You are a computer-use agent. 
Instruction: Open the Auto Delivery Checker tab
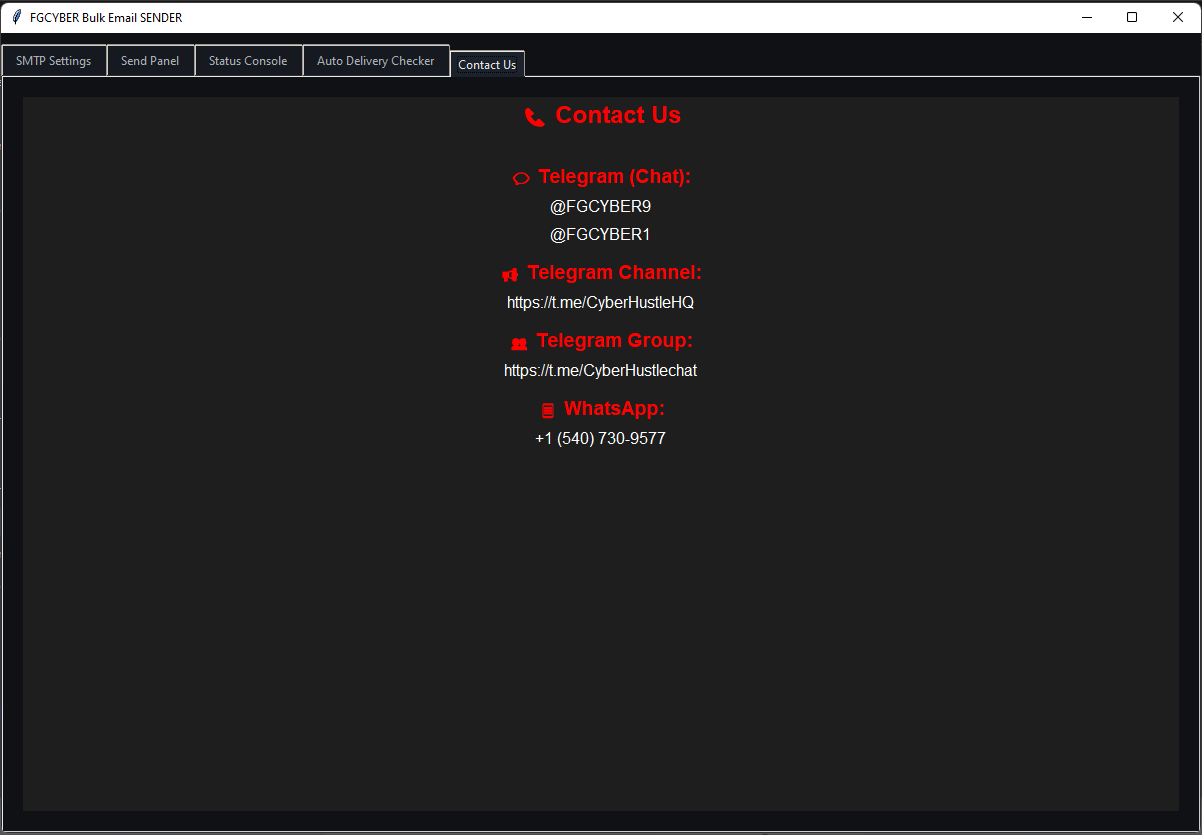(376, 61)
